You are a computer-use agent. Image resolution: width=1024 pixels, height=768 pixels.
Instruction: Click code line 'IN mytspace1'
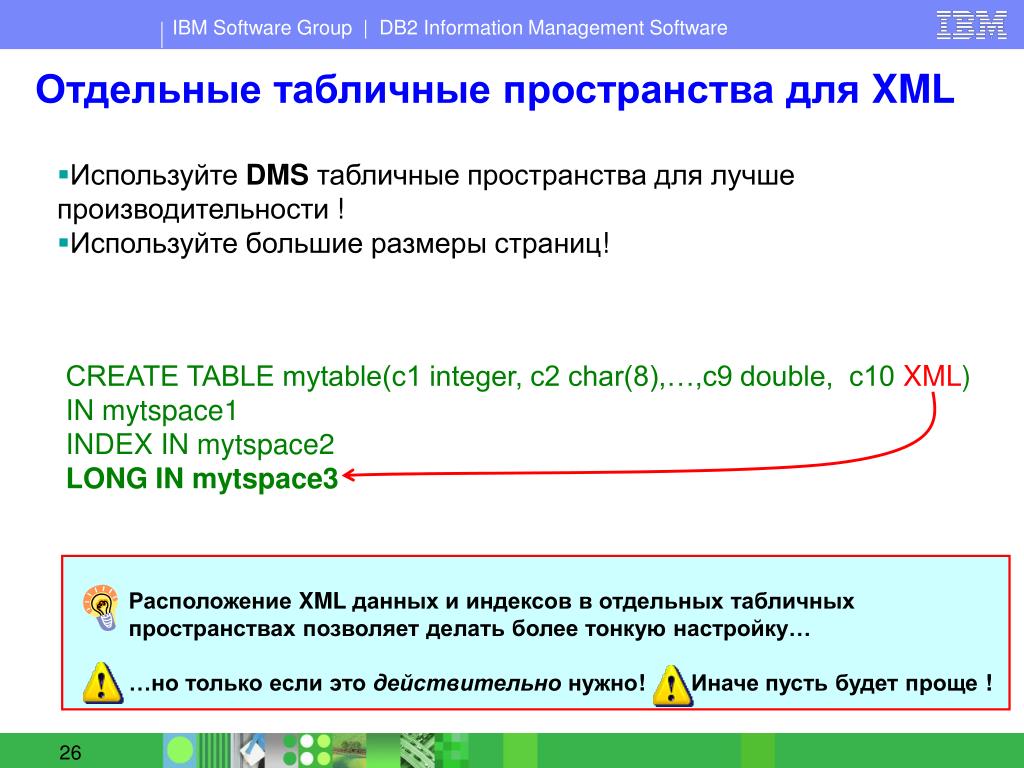pyautogui.click(x=152, y=411)
